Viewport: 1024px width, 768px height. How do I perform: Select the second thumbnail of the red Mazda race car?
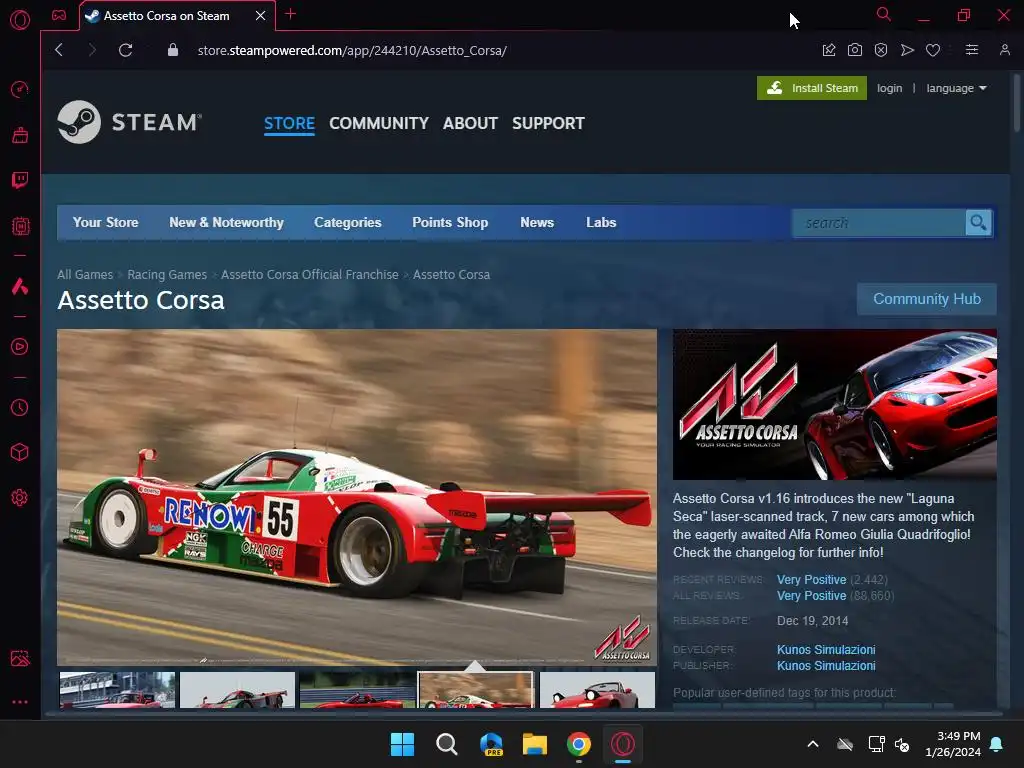[x=237, y=690]
